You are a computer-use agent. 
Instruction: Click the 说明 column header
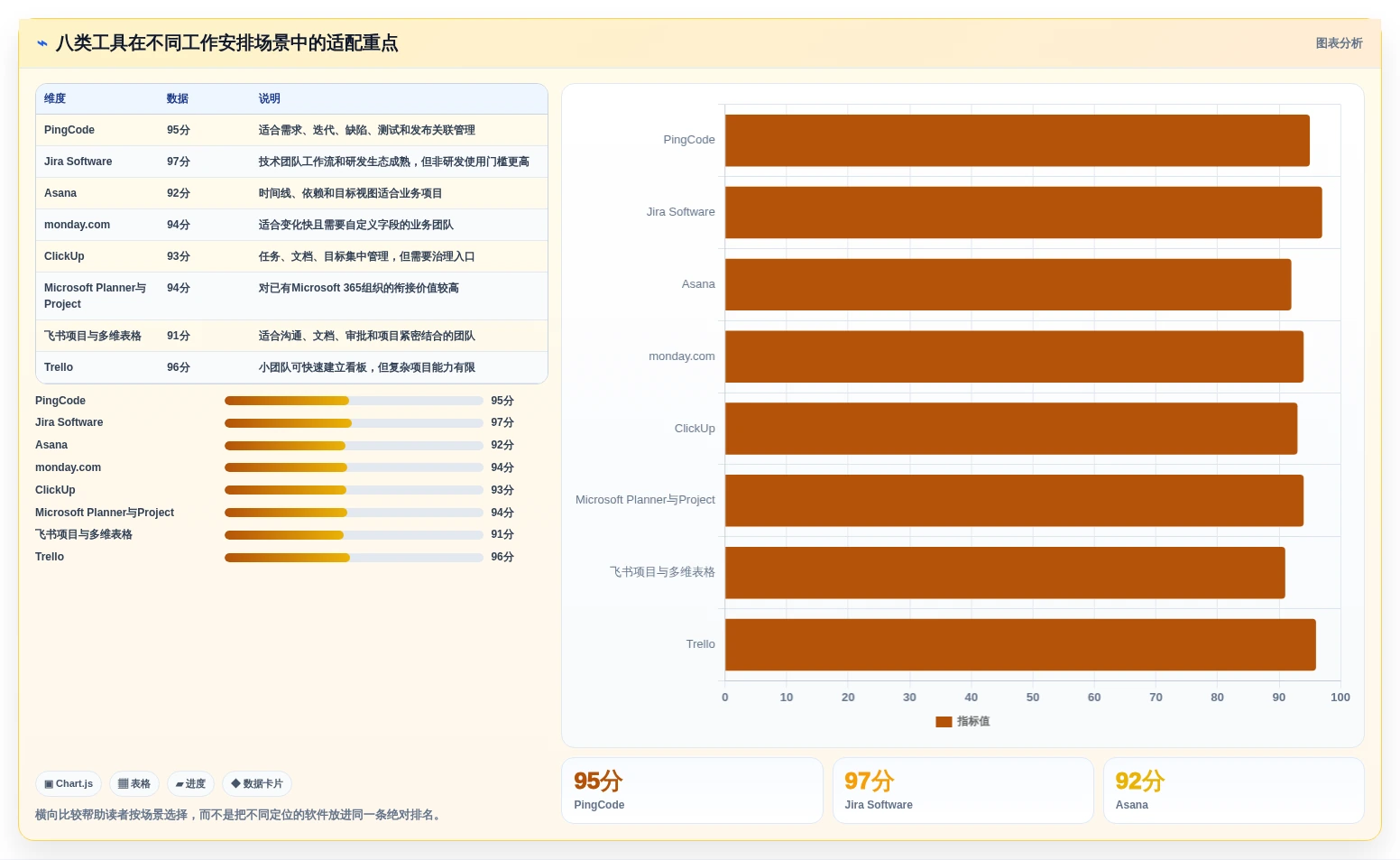tap(270, 99)
